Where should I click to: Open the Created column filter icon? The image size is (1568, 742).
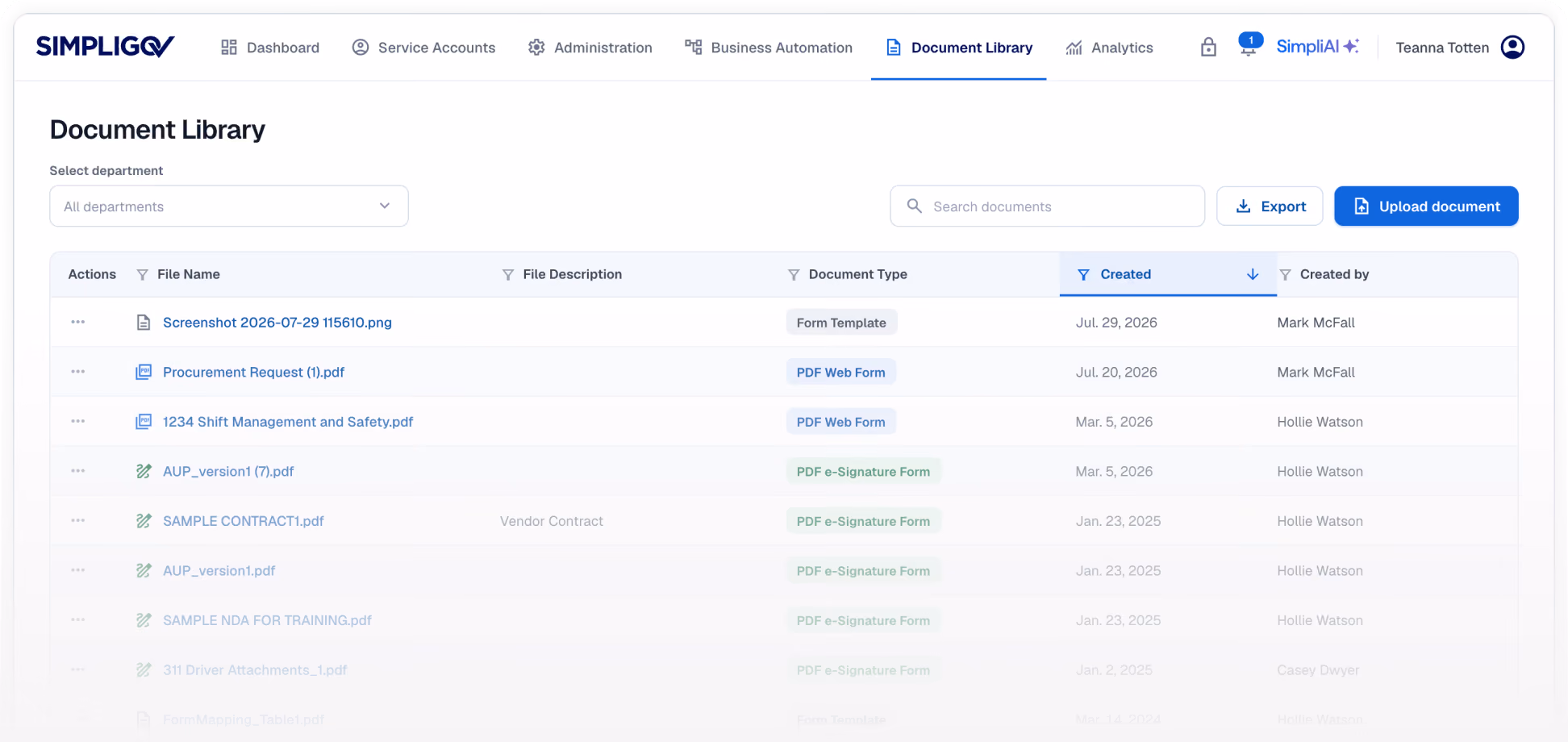coord(1083,275)
